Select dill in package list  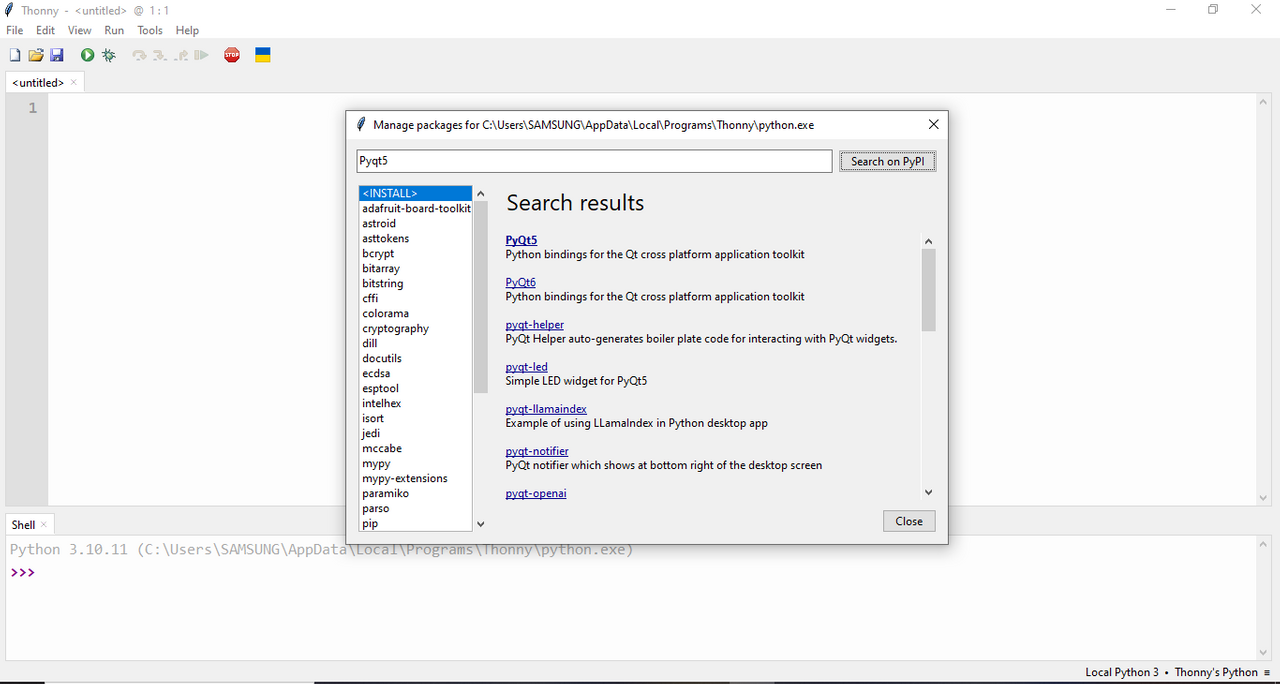[415, 343]
